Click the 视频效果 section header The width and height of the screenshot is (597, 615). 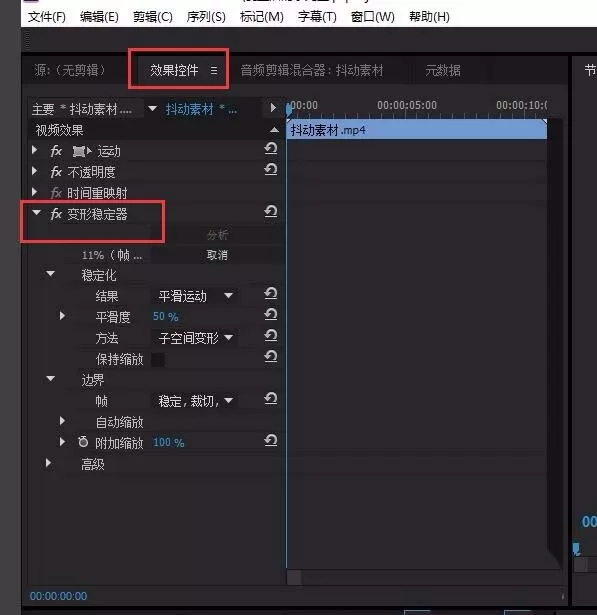(60, 130)
